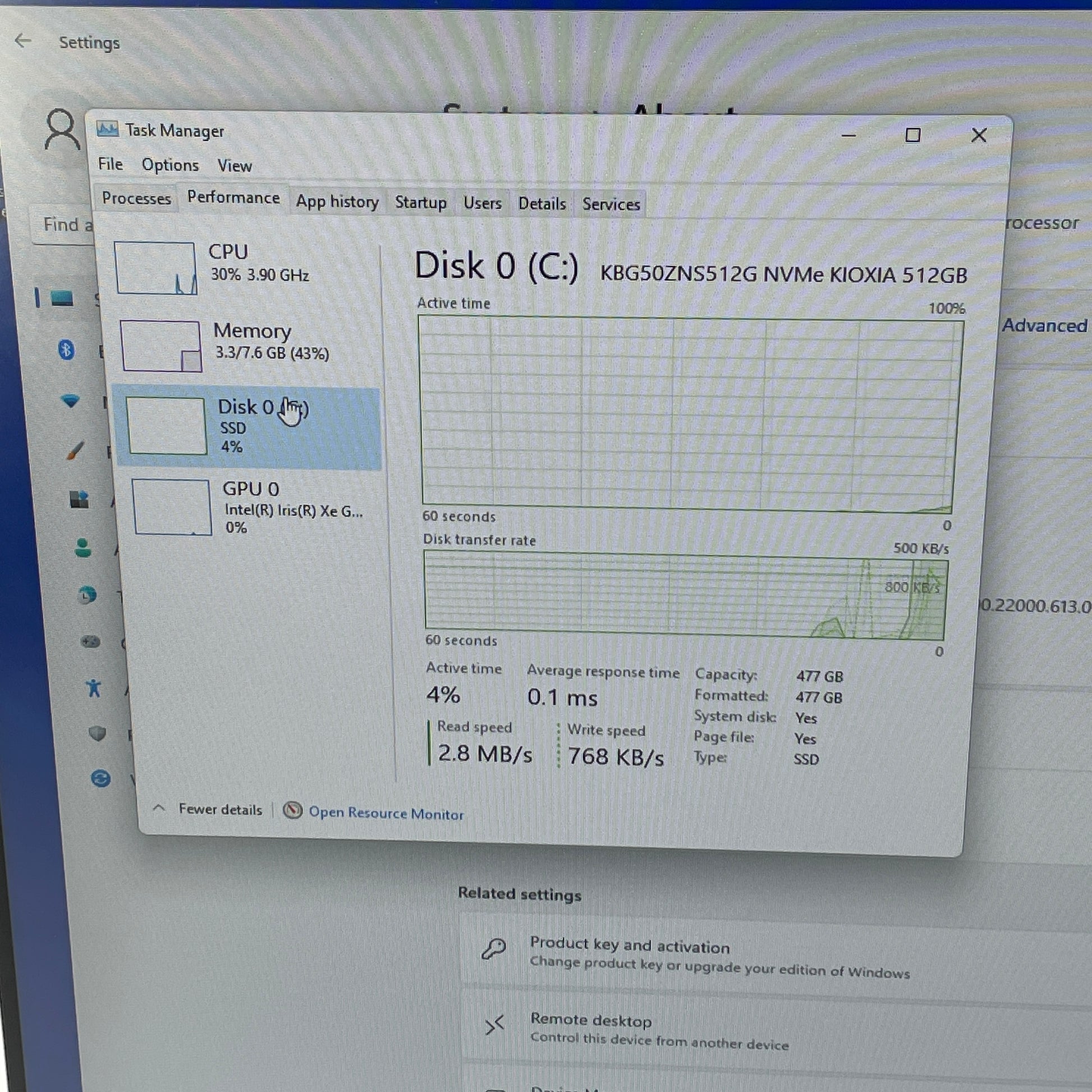1092x1092 pixels.
Task: Click the Resource Monitor icon
Action: (292, 810)
